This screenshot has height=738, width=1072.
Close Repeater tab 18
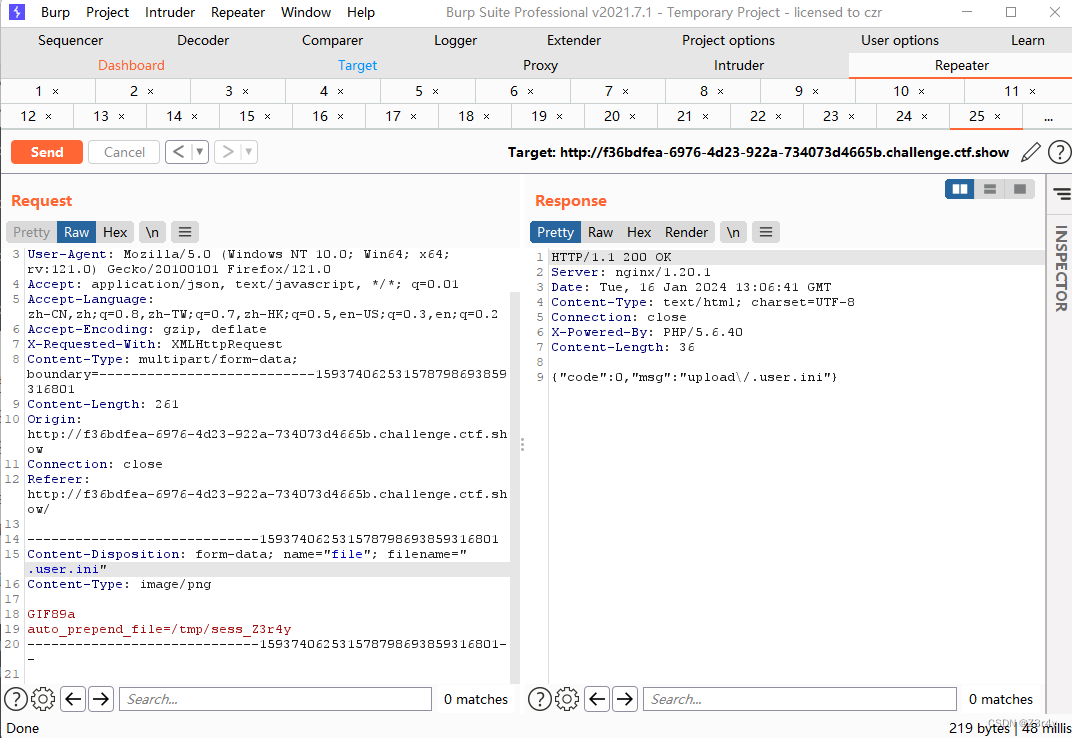(487, 117)
